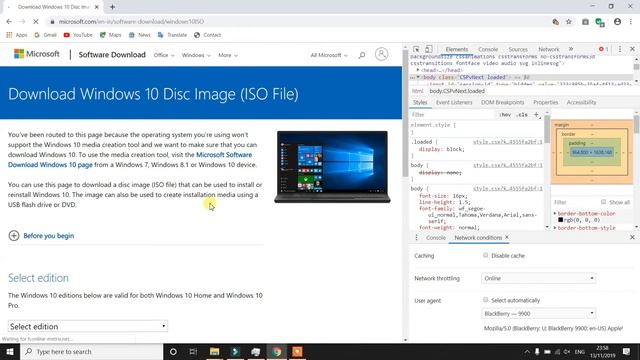The image size is (640, 360).
Task: Open the Chrome profile avatar menu
Action: point(617,22)
